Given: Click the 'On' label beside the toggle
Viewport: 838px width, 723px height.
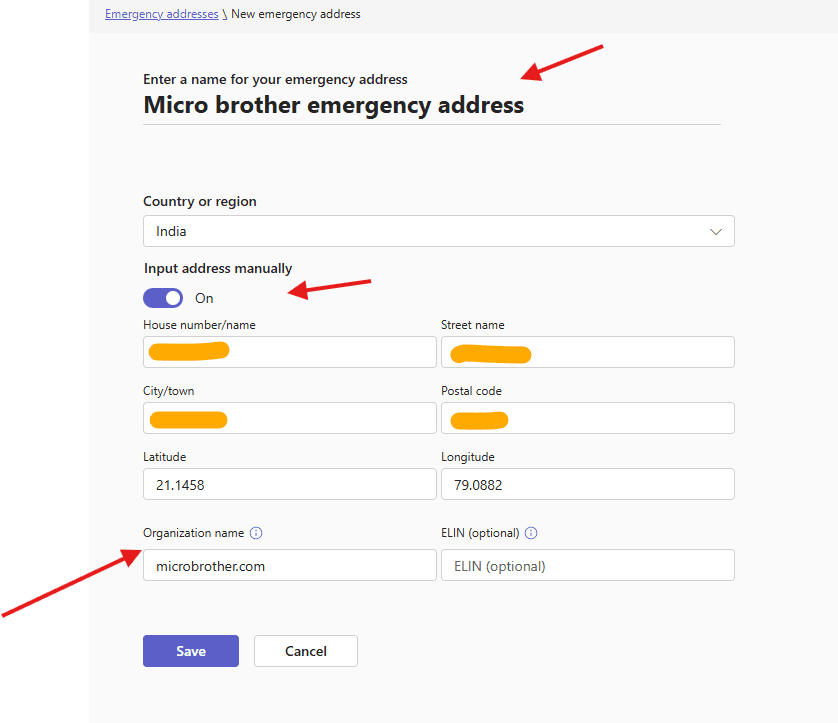Looking at the screenshot, I should tap(204, 298).
